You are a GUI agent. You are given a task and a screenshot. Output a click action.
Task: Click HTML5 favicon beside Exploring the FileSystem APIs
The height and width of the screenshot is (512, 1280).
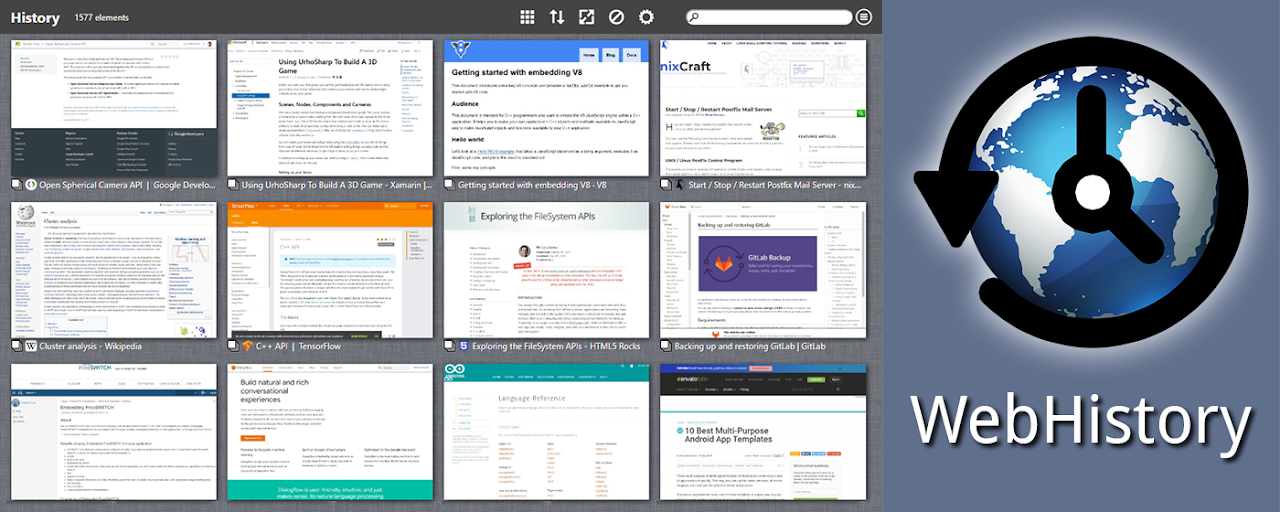tap(463, 346)
